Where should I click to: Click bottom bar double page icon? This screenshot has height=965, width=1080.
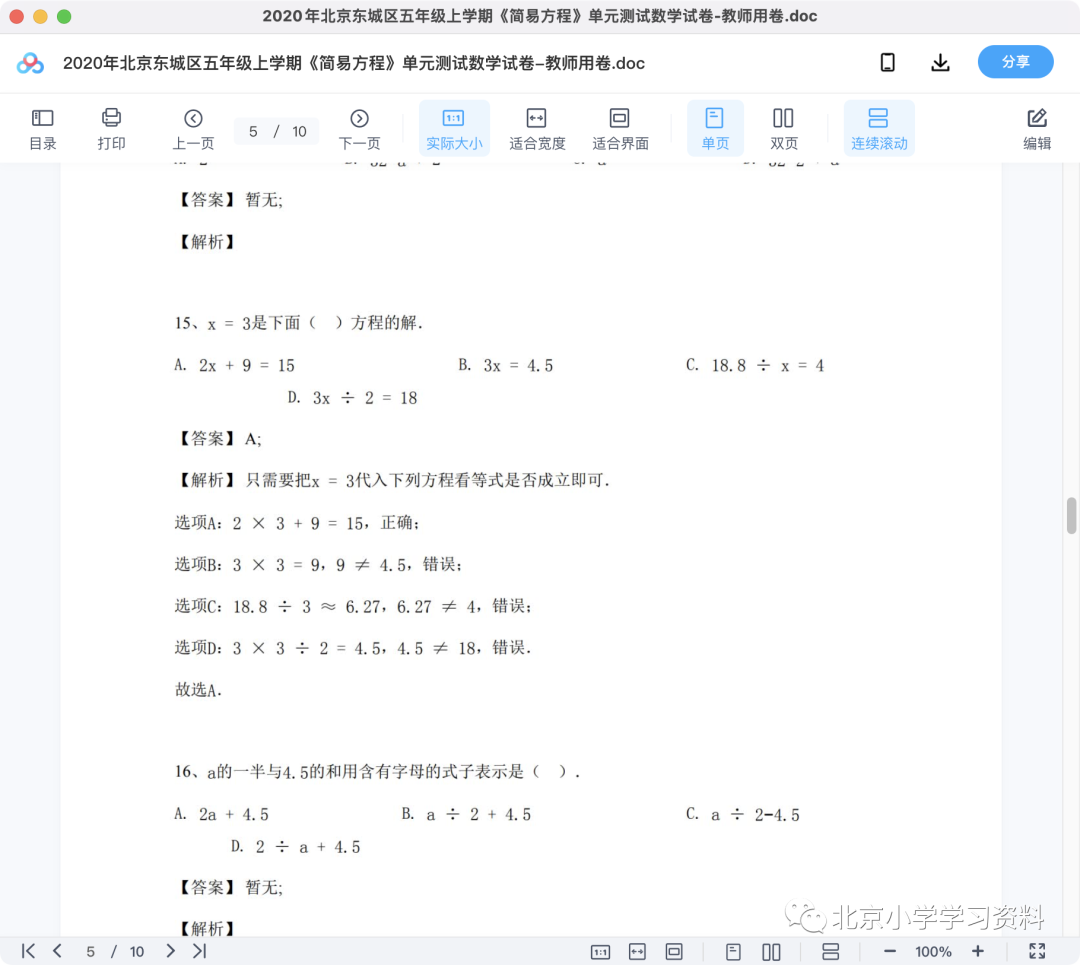click(771, 952)
